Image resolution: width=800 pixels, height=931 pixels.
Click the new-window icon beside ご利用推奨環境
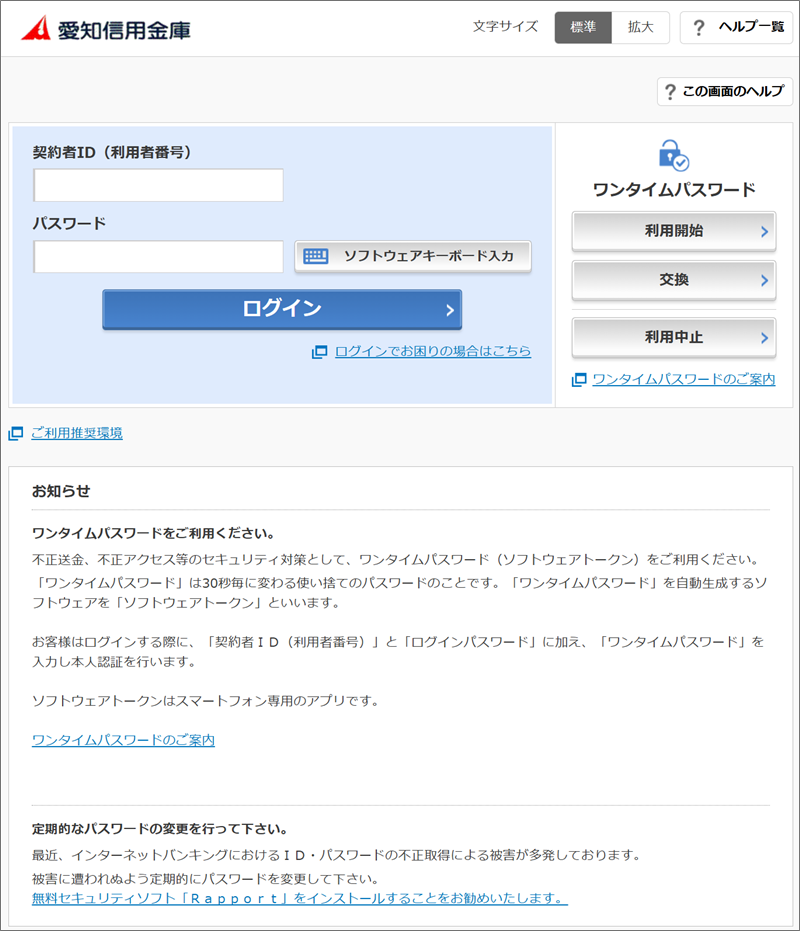click(16, 433)
